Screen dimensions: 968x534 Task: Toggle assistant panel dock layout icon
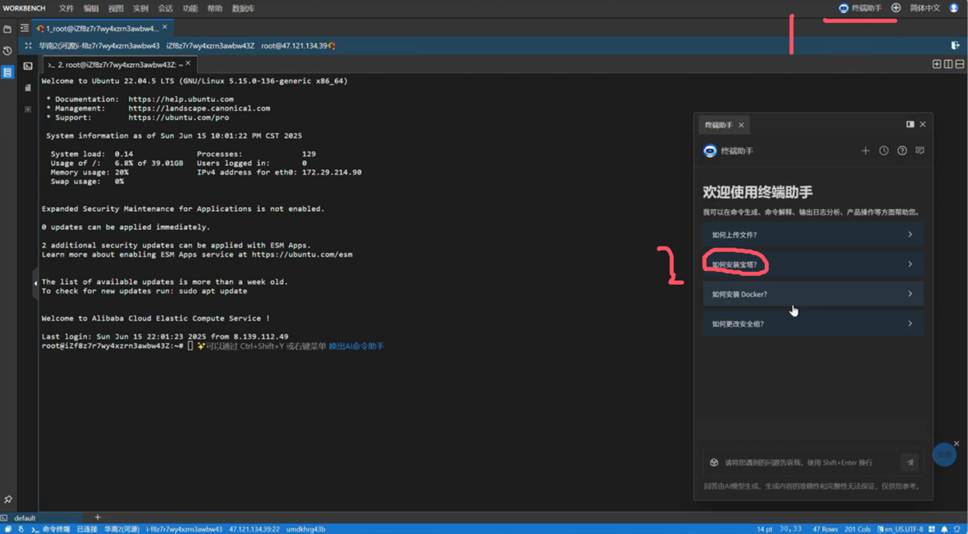tap(910, 125)
